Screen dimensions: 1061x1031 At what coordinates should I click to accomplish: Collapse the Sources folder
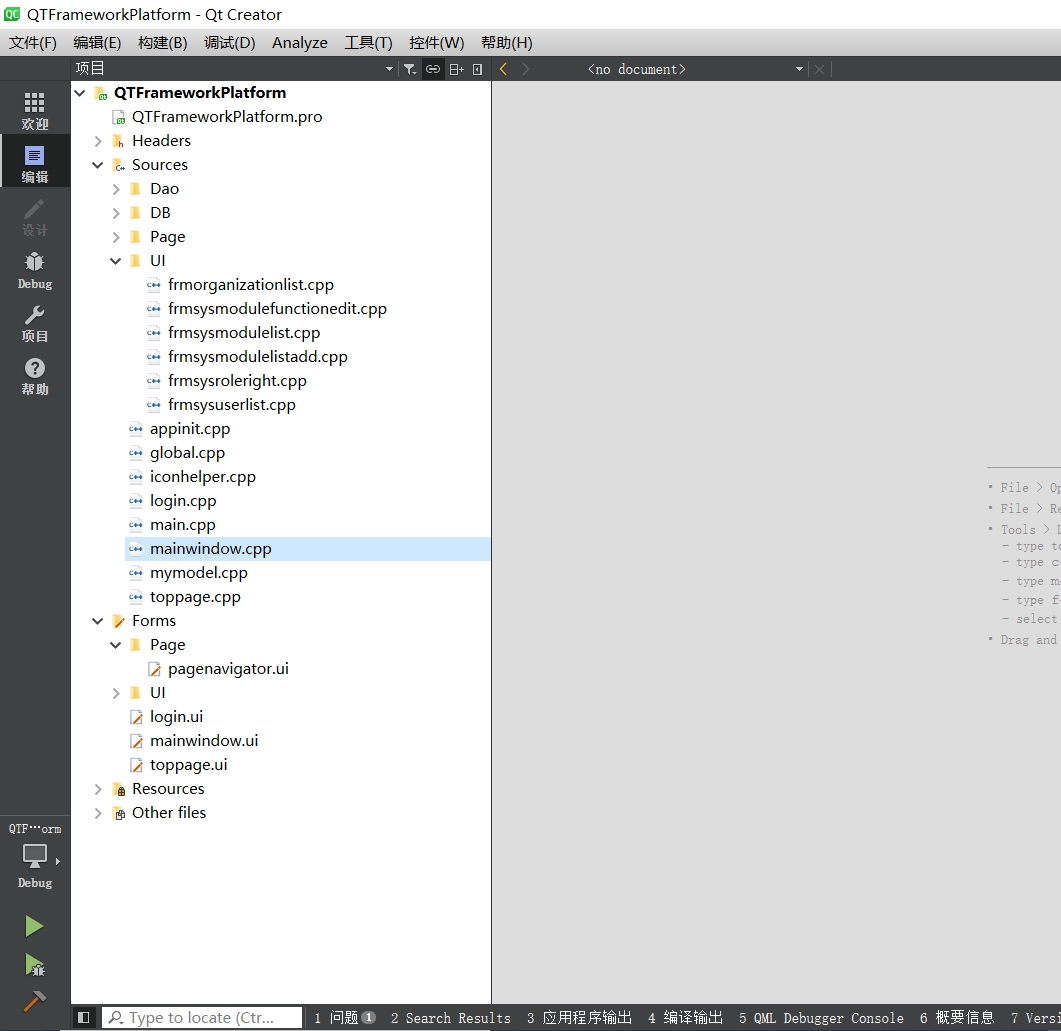[98, 165]
